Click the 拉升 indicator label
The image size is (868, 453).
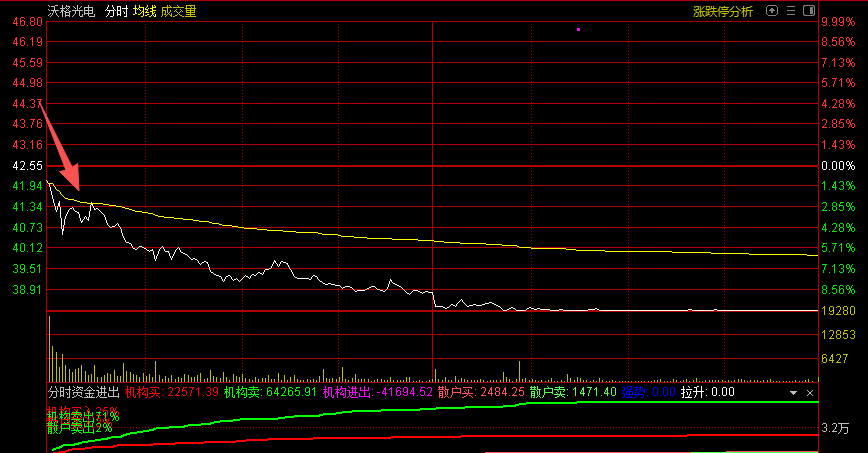point(694,393)
